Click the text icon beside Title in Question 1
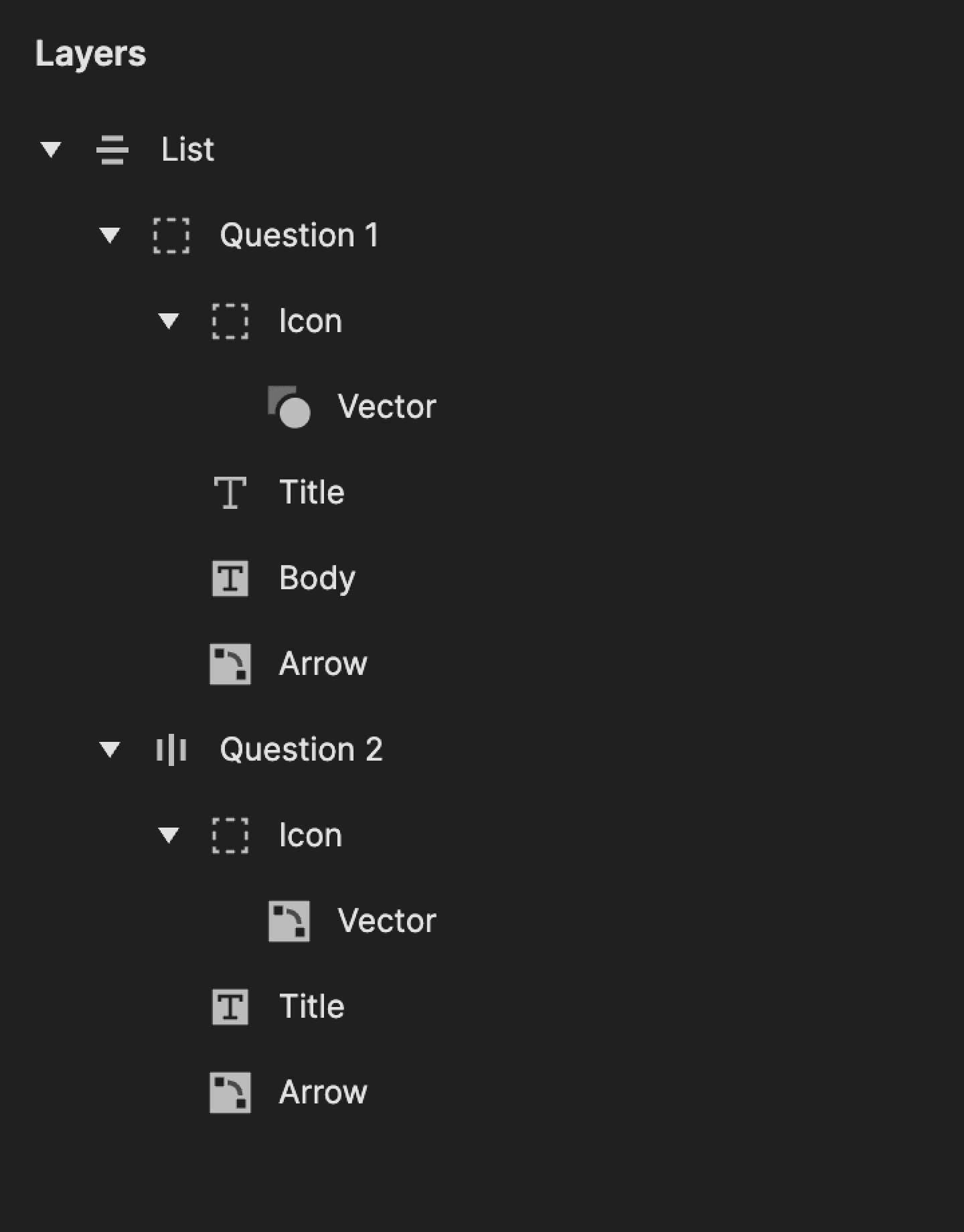This screenshot has width=964, height=1232. [230, 493]
